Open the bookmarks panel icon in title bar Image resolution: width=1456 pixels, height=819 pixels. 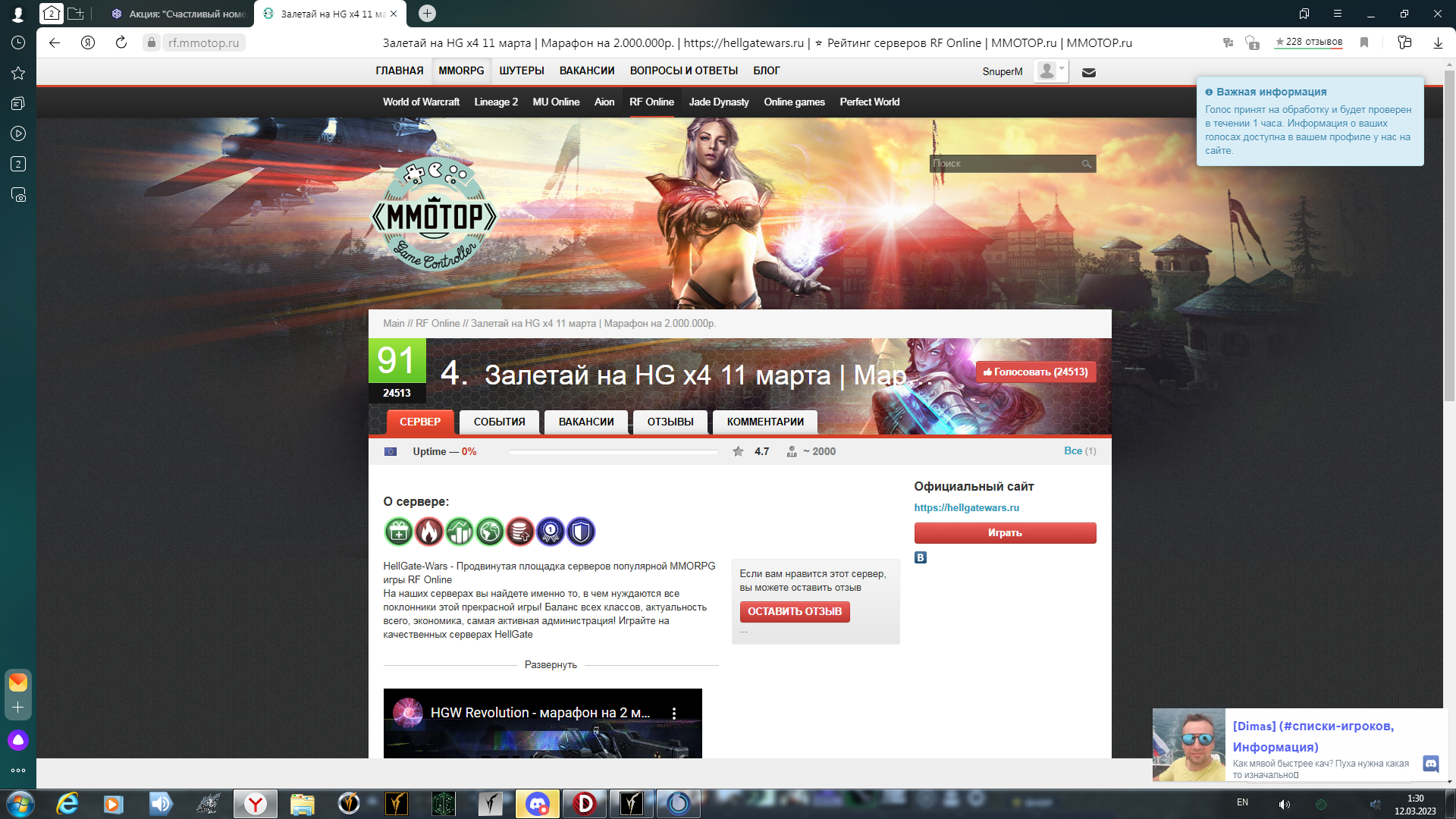pyautogui.click(x=1304, y=13)
